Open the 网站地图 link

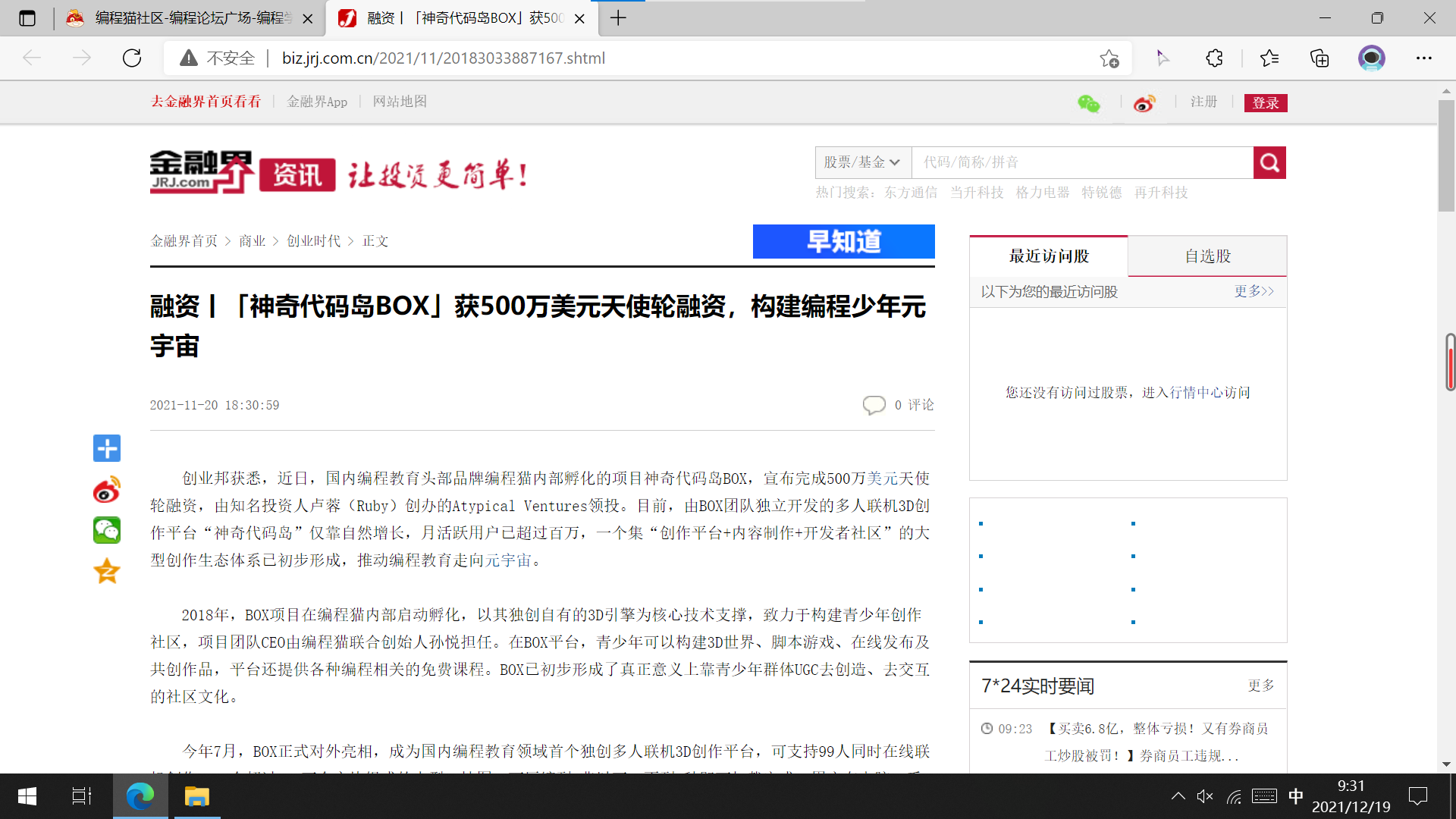(400, 102)
